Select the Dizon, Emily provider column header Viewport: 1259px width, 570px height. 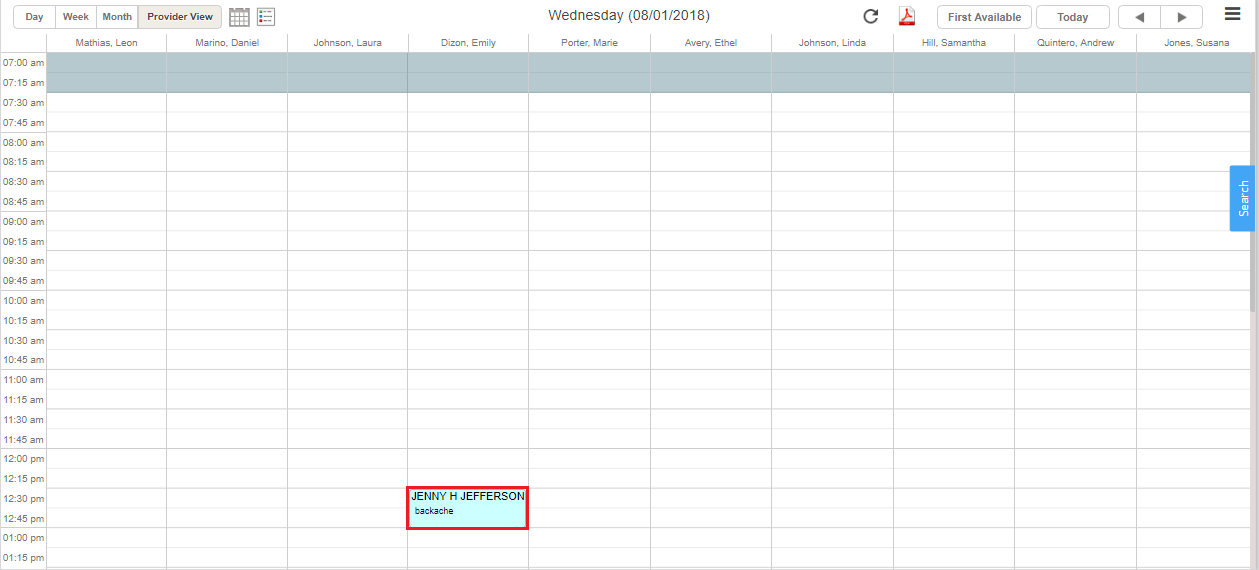(x=468, y=43)
